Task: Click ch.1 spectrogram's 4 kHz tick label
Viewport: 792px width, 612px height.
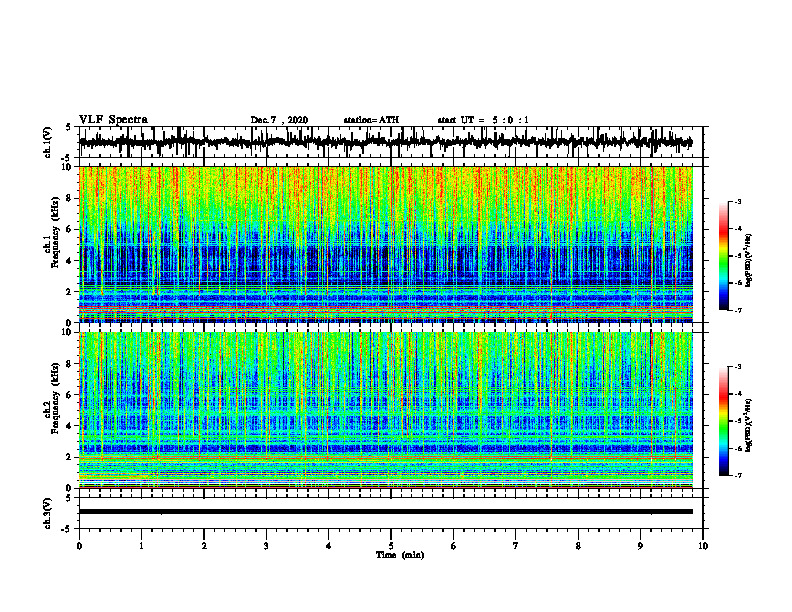Action: (x=70, y=261)
